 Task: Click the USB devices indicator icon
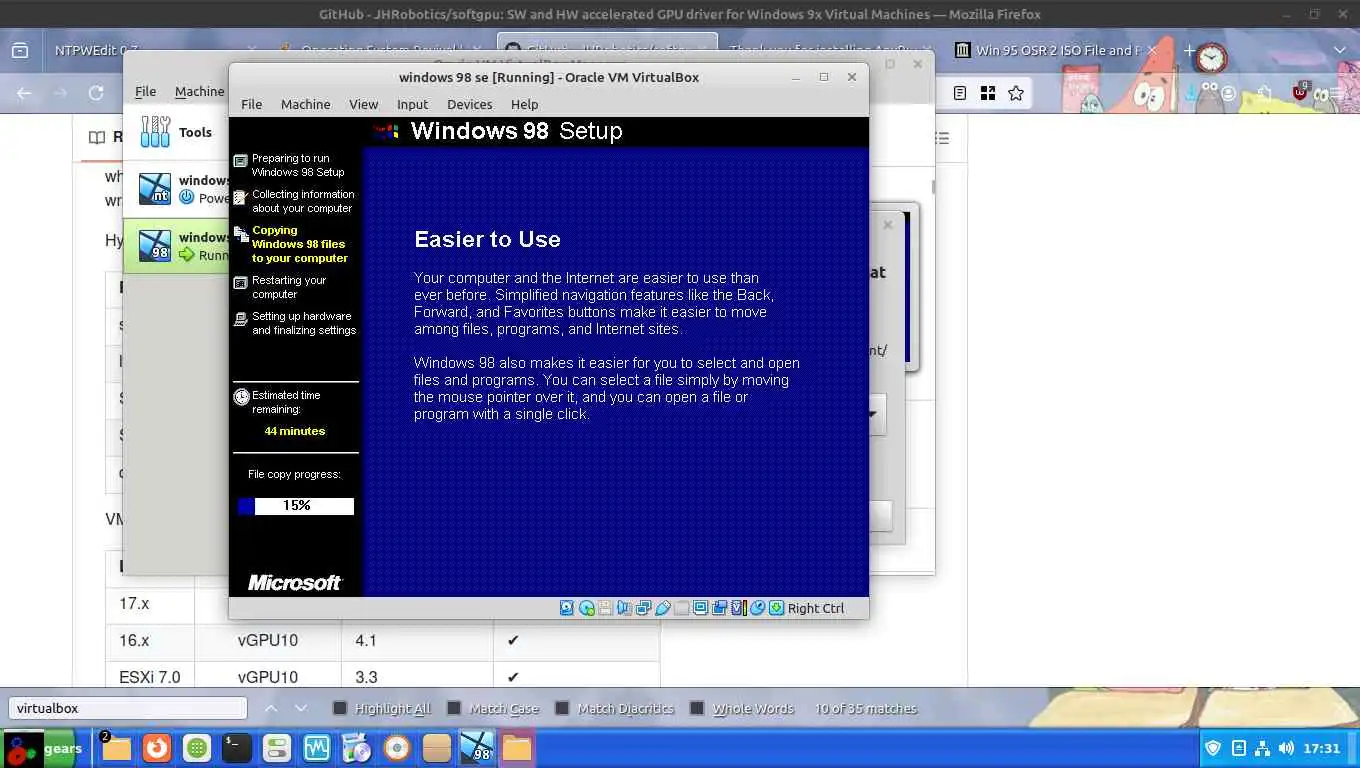click(663, 608)
